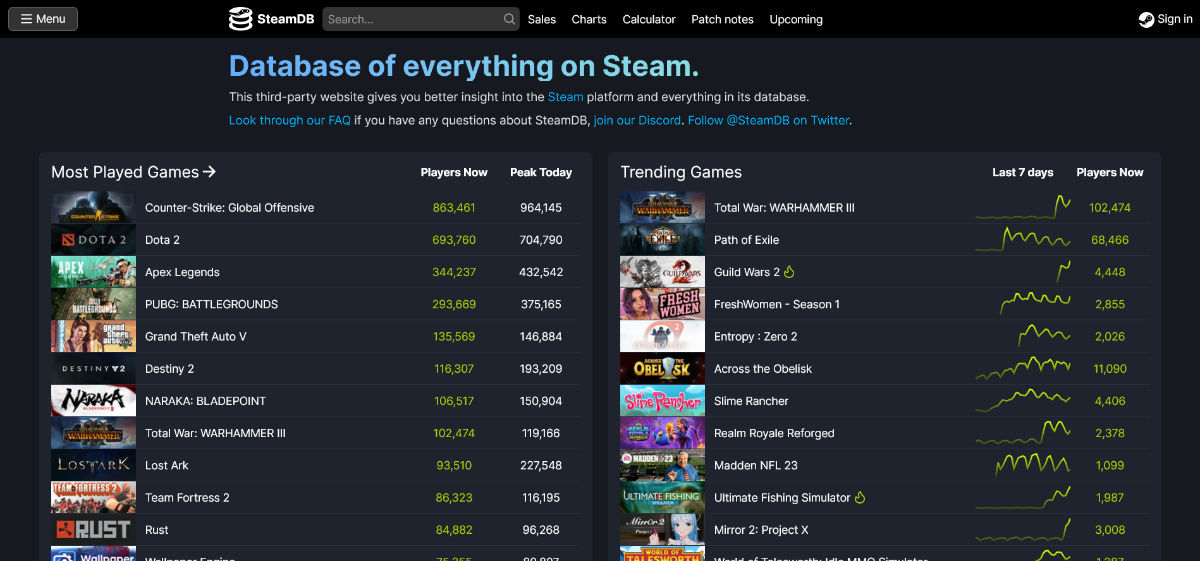1200x561 pixels.
Task: Open the Entropy : Zero 2 link
Action: pyautogui.click(x=755, y=337)
